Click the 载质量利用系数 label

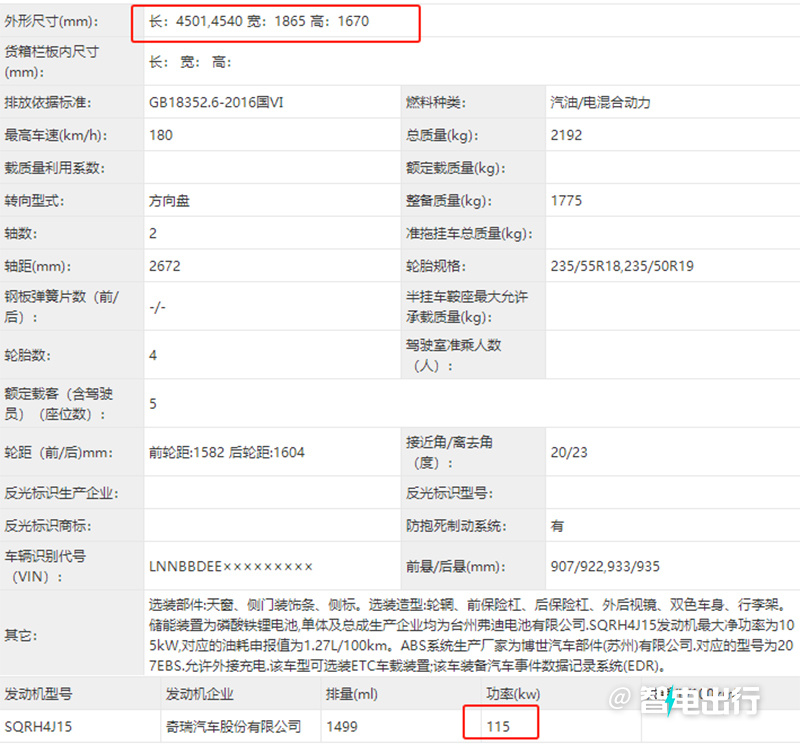[x=55, y=168]
